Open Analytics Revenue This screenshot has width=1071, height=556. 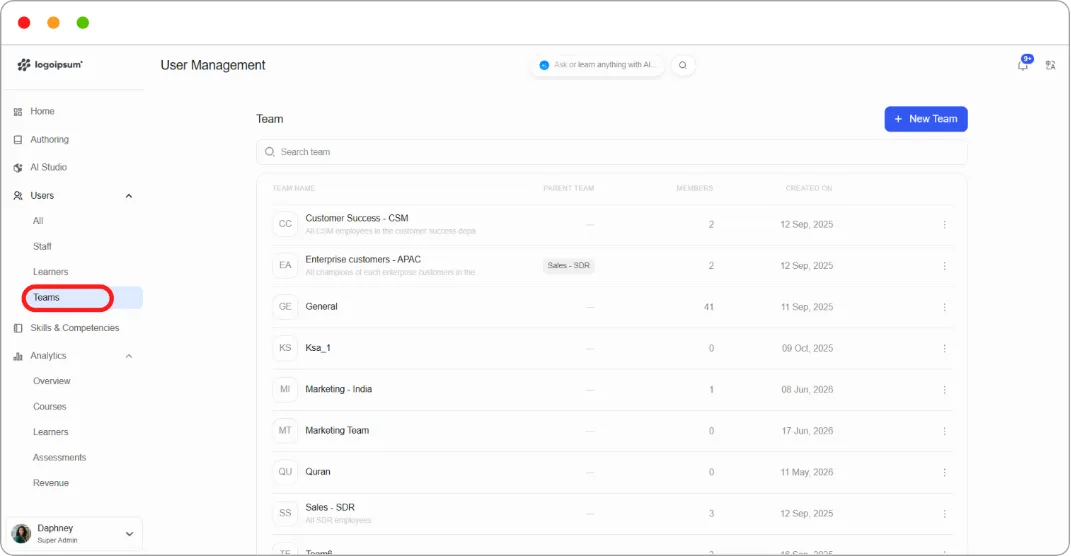click(x=51, y=483)
